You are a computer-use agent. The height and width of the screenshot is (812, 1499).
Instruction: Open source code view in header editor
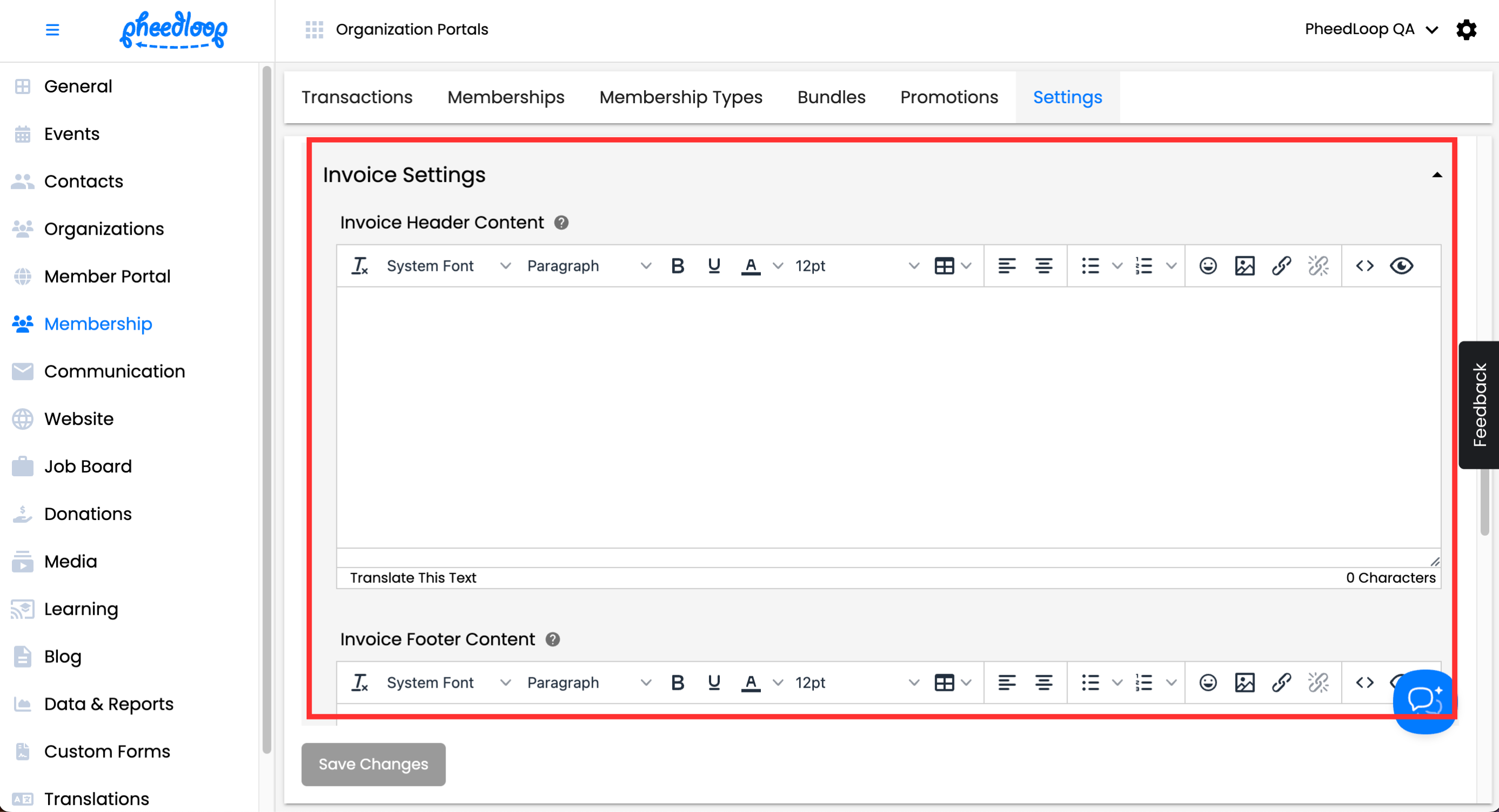point(1364,266)
